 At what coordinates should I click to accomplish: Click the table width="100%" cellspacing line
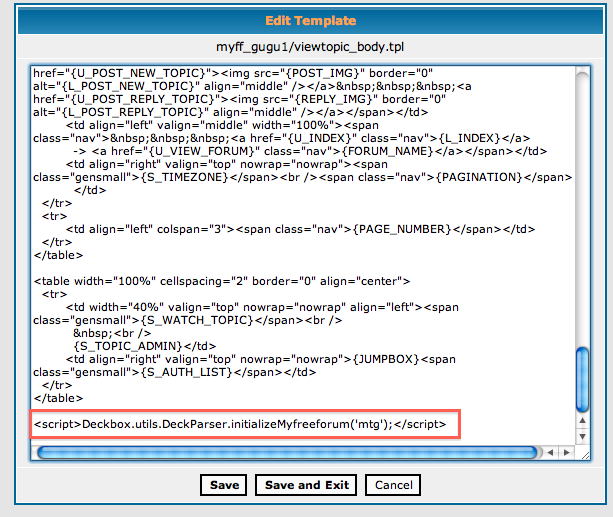click(x=222, y=281)
